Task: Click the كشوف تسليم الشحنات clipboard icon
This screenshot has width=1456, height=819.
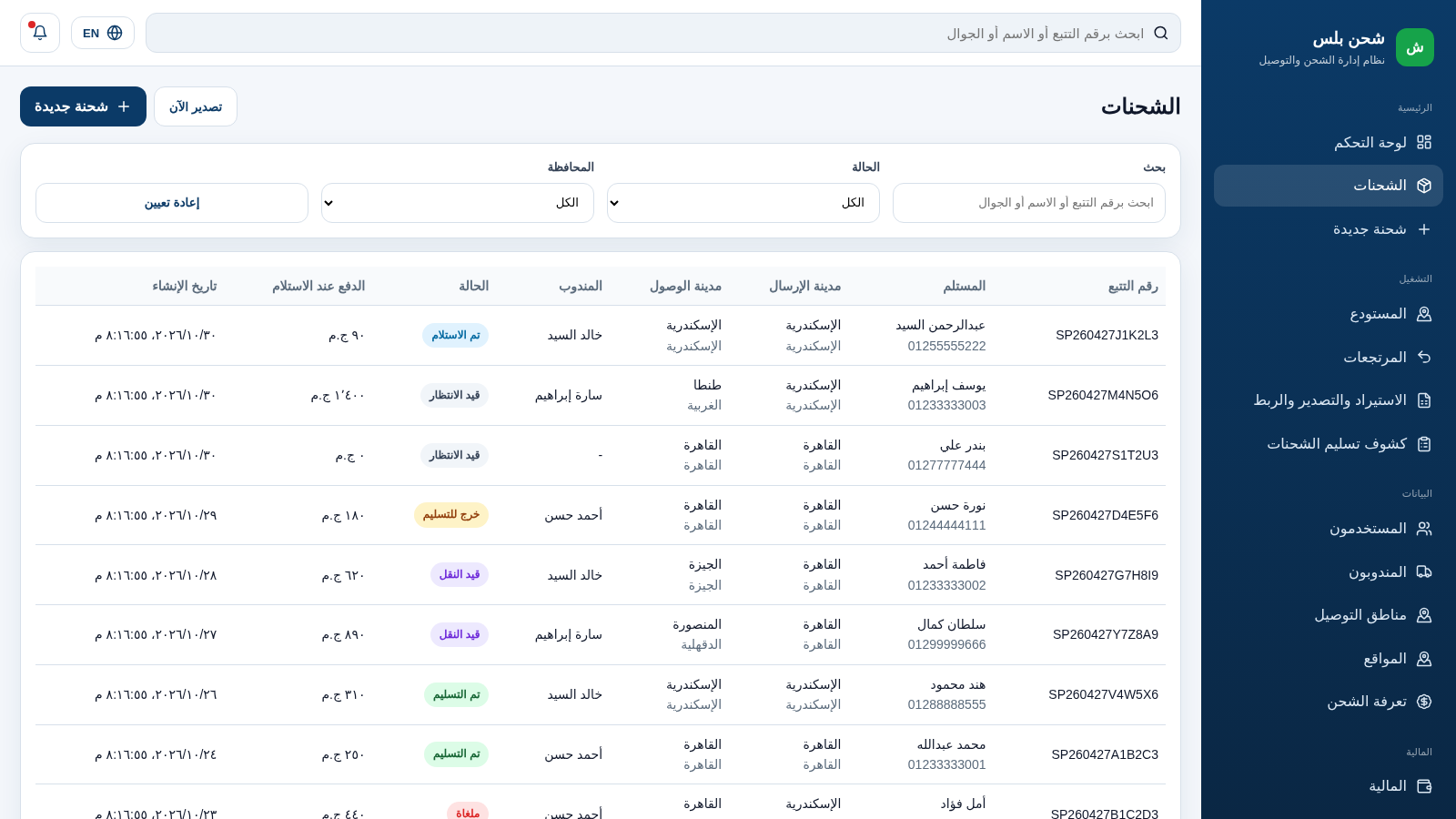Action: [1424, 444]
